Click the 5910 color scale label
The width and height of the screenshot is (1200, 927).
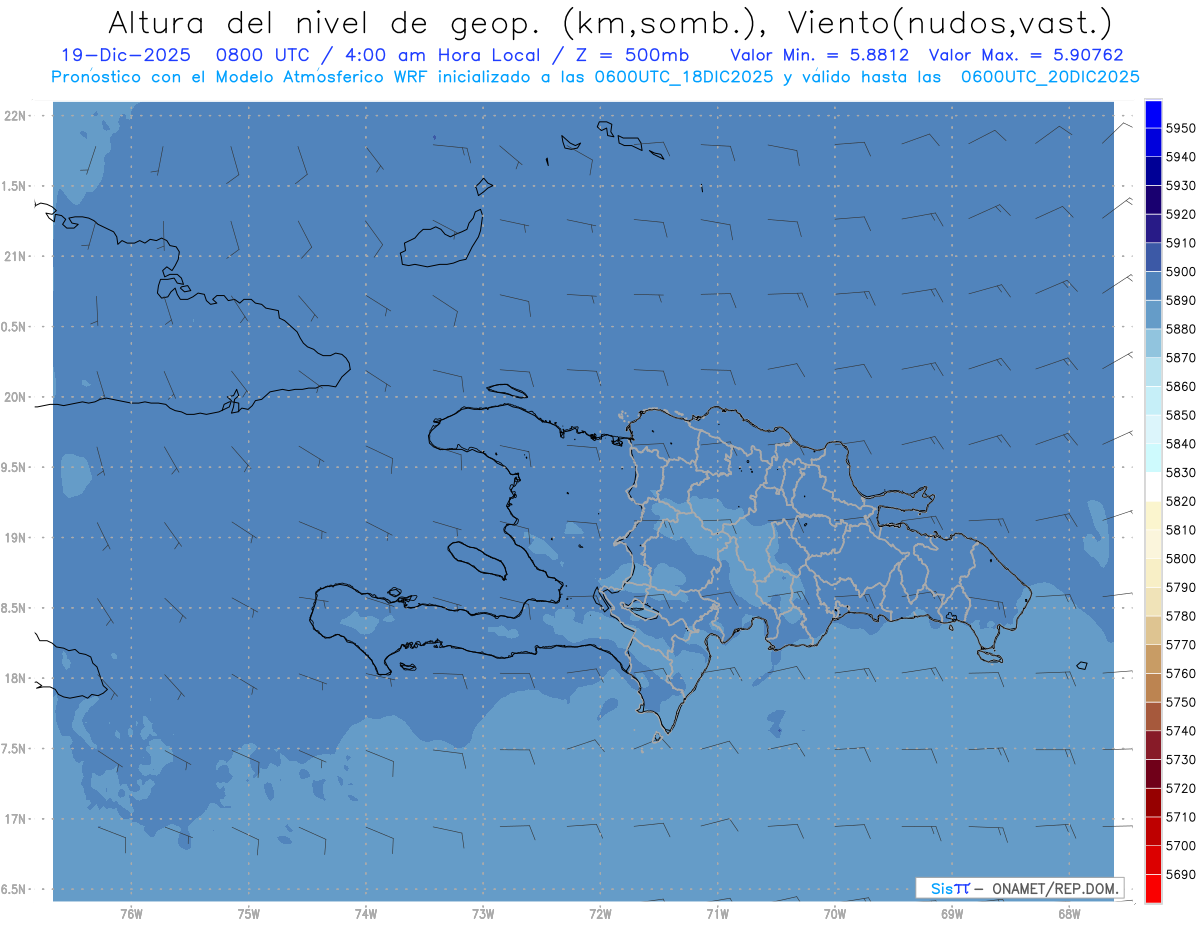click(x=1180, y=243)
